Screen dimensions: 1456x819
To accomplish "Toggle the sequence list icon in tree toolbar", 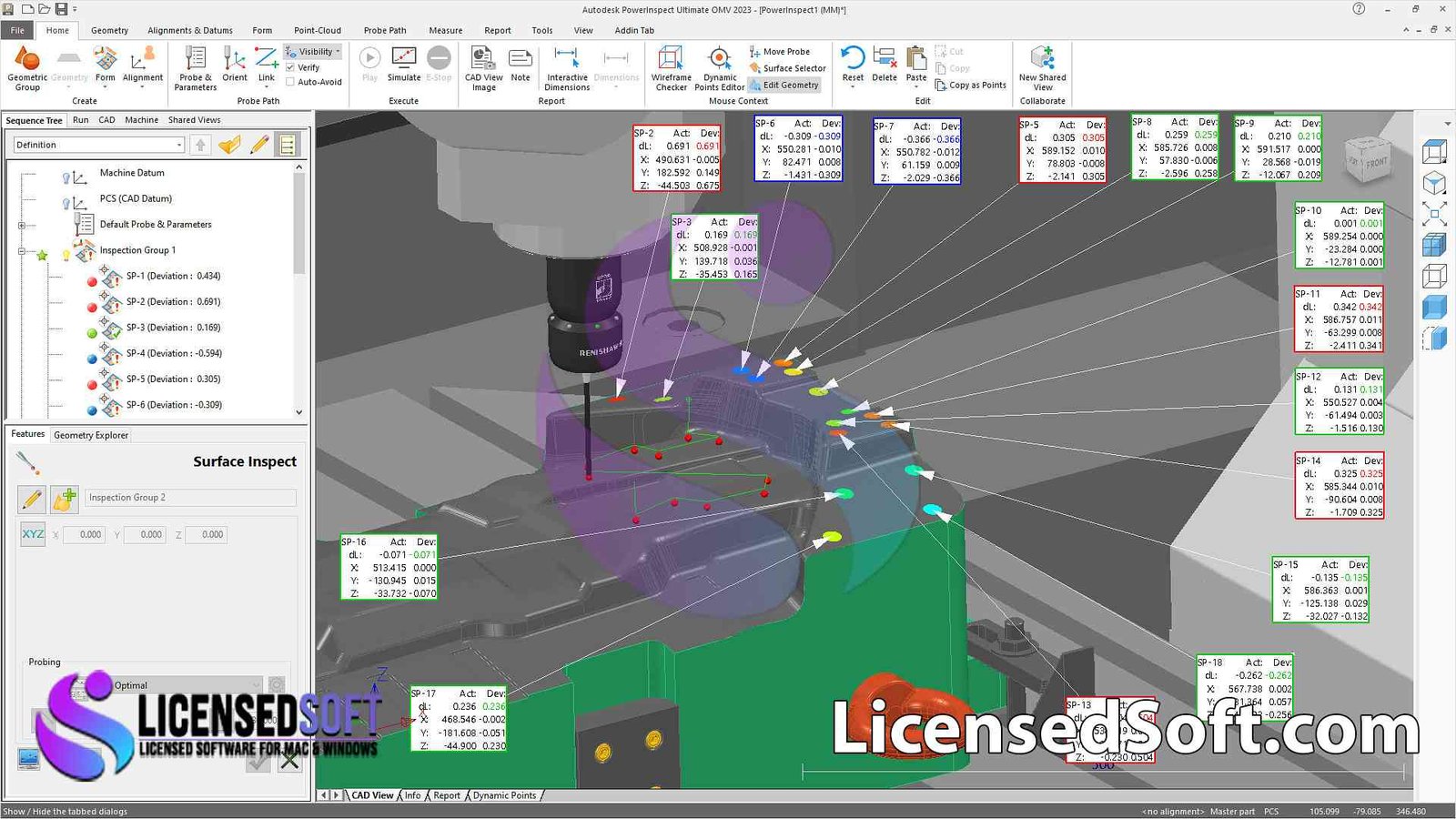I will tap(288, 145).
